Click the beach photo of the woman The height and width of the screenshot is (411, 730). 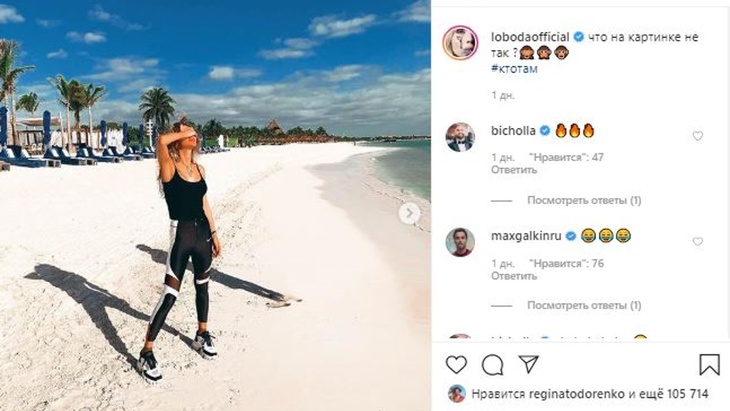coord(215,205)
